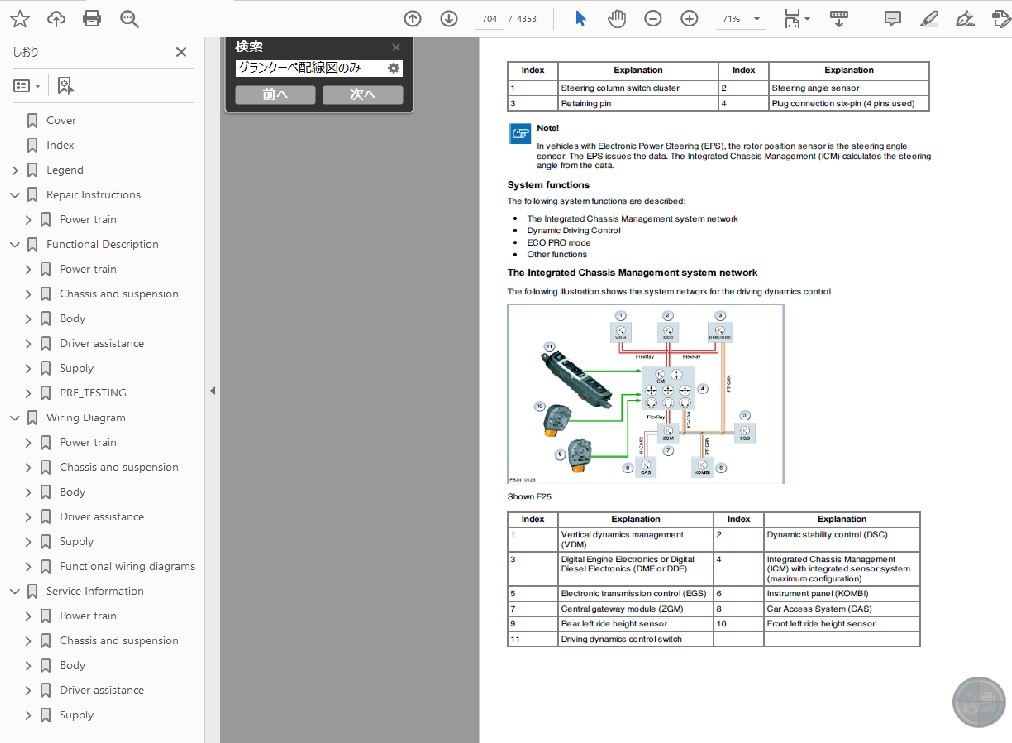This screenshot has height=743, width=1012.
Task: Select Supply under Functional Description
Action: click(x=77, y=368)
